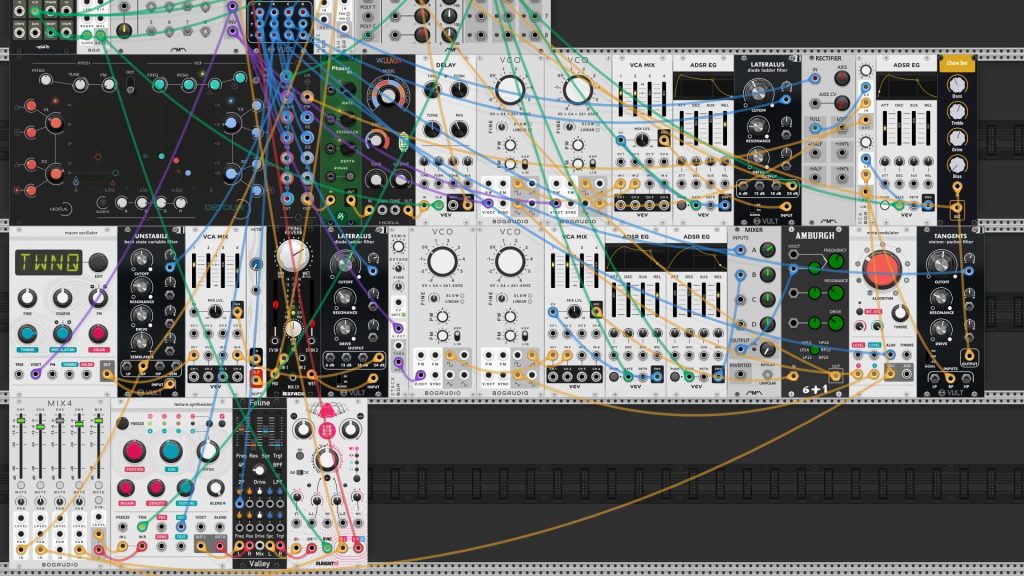This screenshot has width=1024, height=576.
Task: Click the teal TIMBRE knob on macro oscillator
Action: pos(27,334)
